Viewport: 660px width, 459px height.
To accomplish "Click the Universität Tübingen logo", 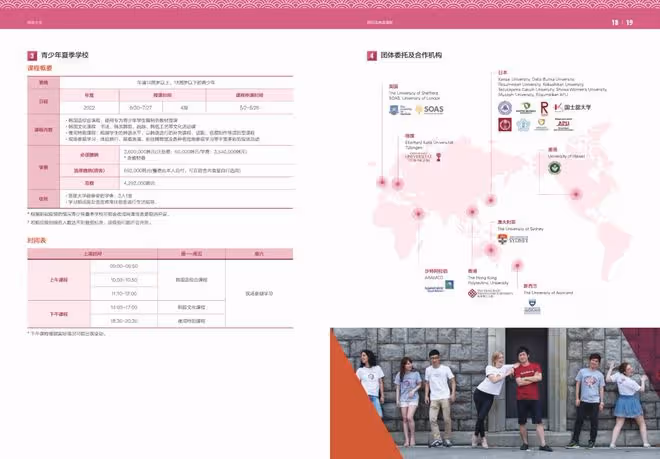I will [423, 157].
